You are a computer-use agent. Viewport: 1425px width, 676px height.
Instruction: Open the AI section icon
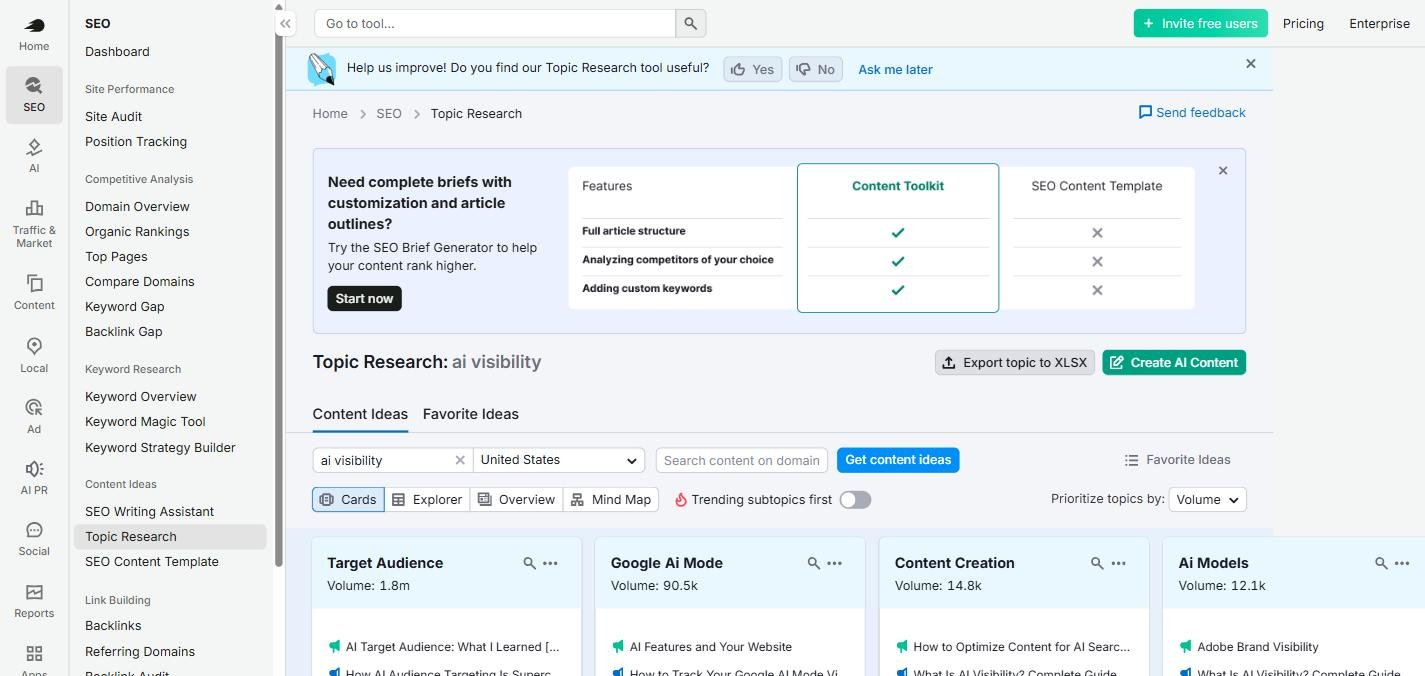click(x=34, y=156)
